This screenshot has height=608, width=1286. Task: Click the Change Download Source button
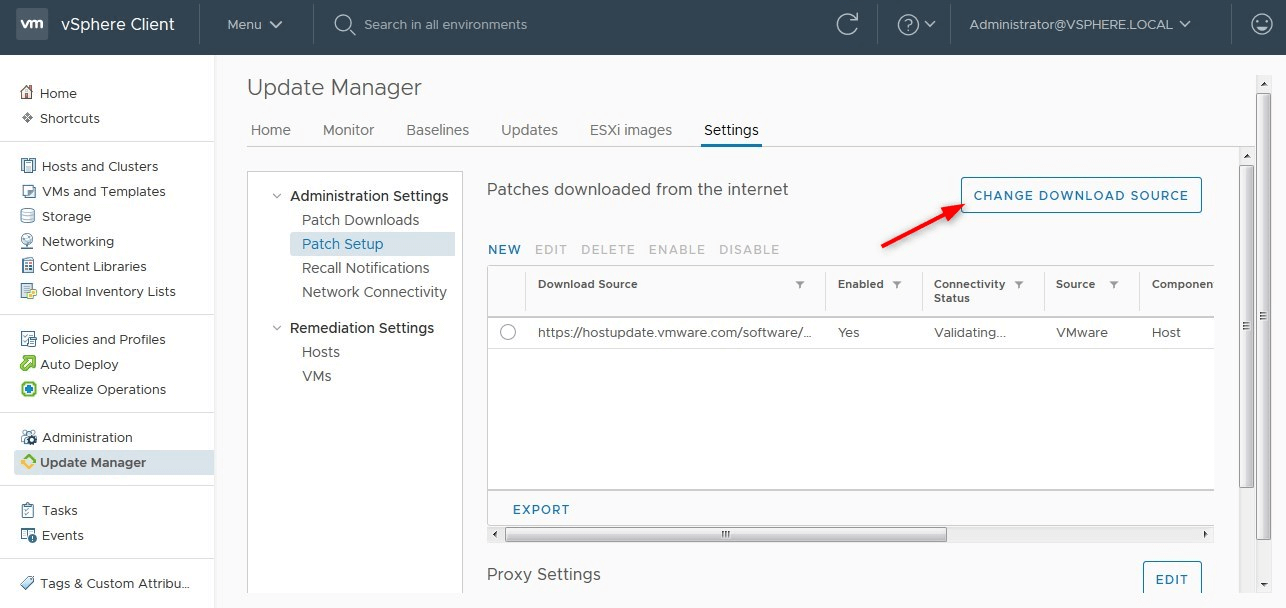tap(1081, 195)
